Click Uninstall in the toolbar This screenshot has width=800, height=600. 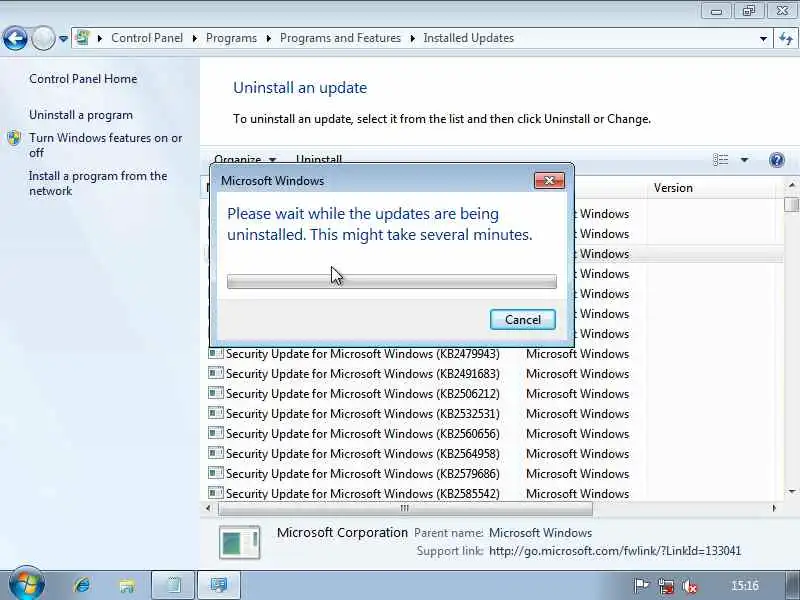point(319,159)
